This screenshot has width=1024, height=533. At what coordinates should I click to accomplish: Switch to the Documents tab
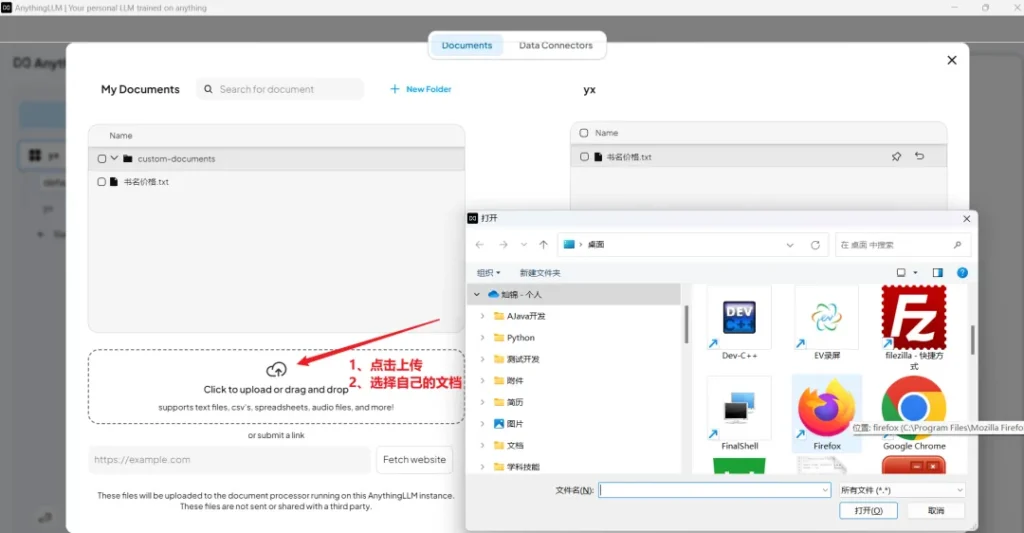[467, 45]
